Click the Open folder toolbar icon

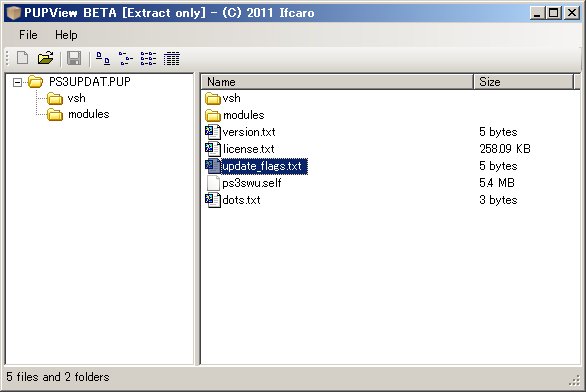[45, 58]
